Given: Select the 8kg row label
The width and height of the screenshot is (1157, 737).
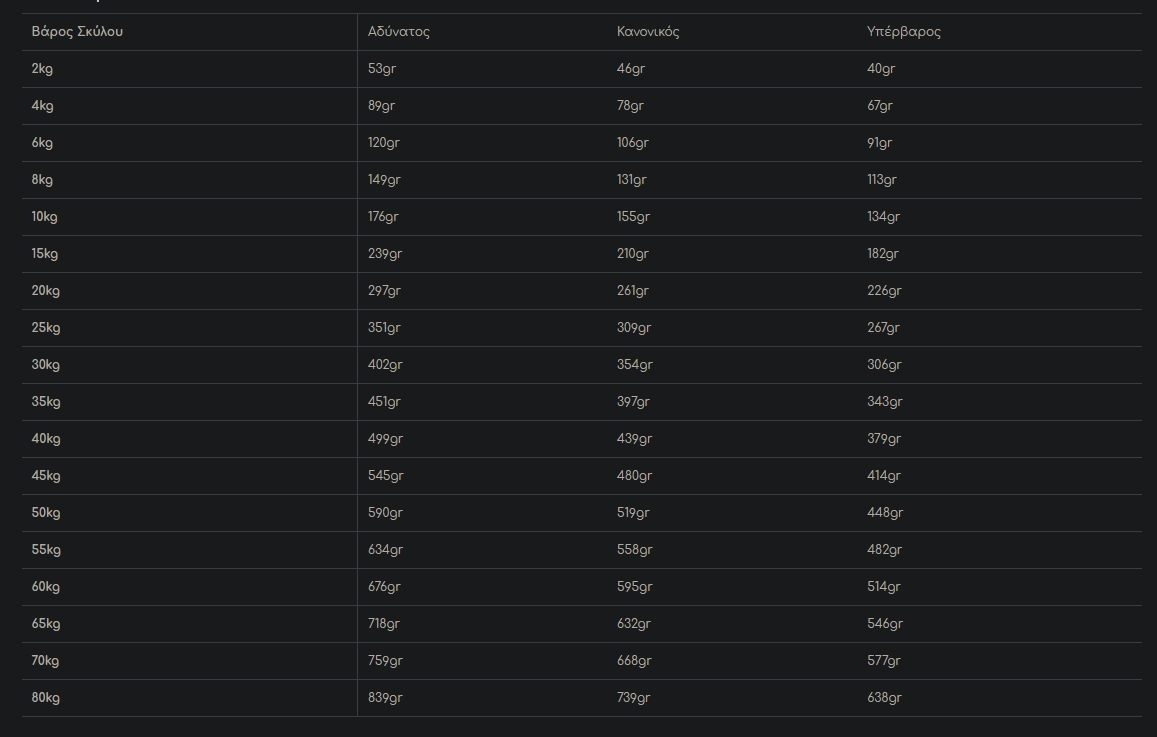Looking at the screenshot, I should [42, 180].
